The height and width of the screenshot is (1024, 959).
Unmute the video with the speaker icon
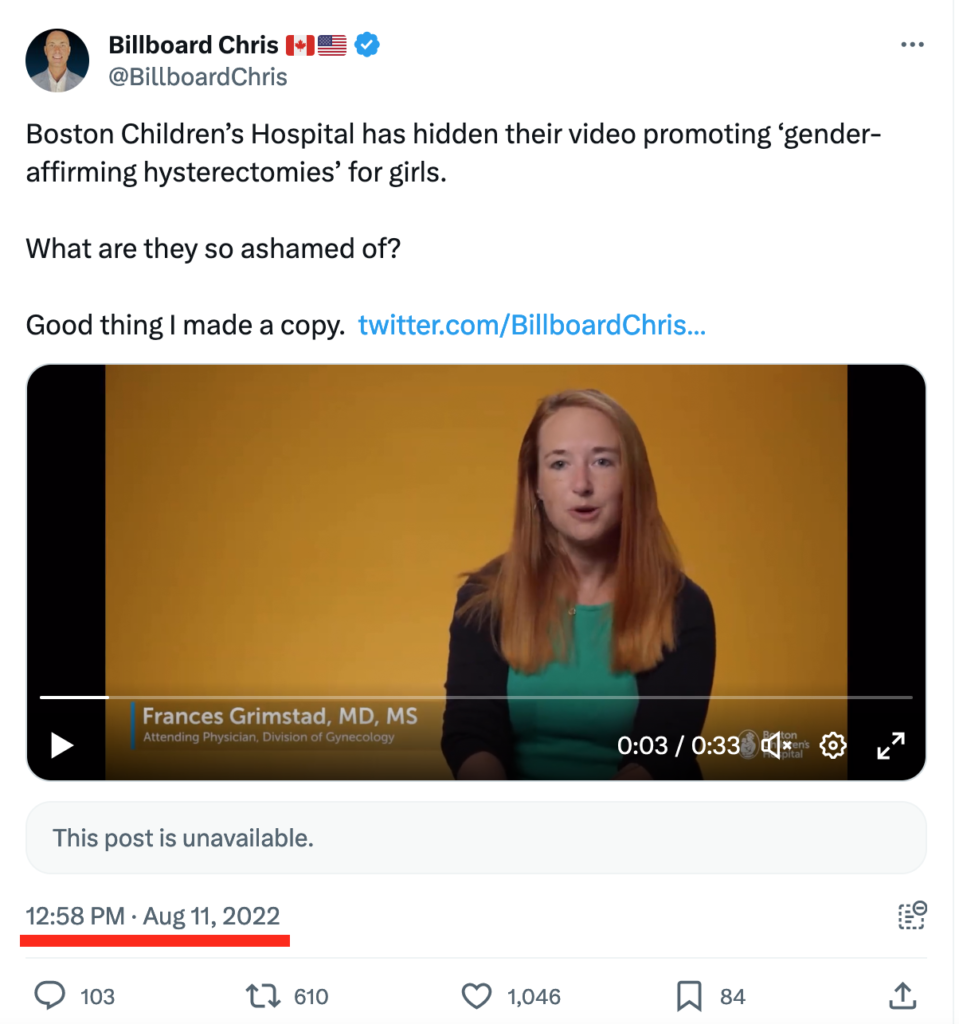pyautogui.click(x=776, y=745)
